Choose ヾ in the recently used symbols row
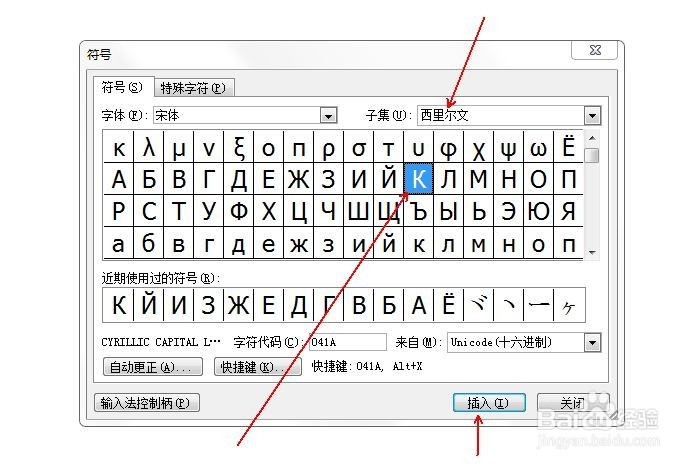Screen dimensions: 700x466 pyautogui.click(x=479, y=305)
